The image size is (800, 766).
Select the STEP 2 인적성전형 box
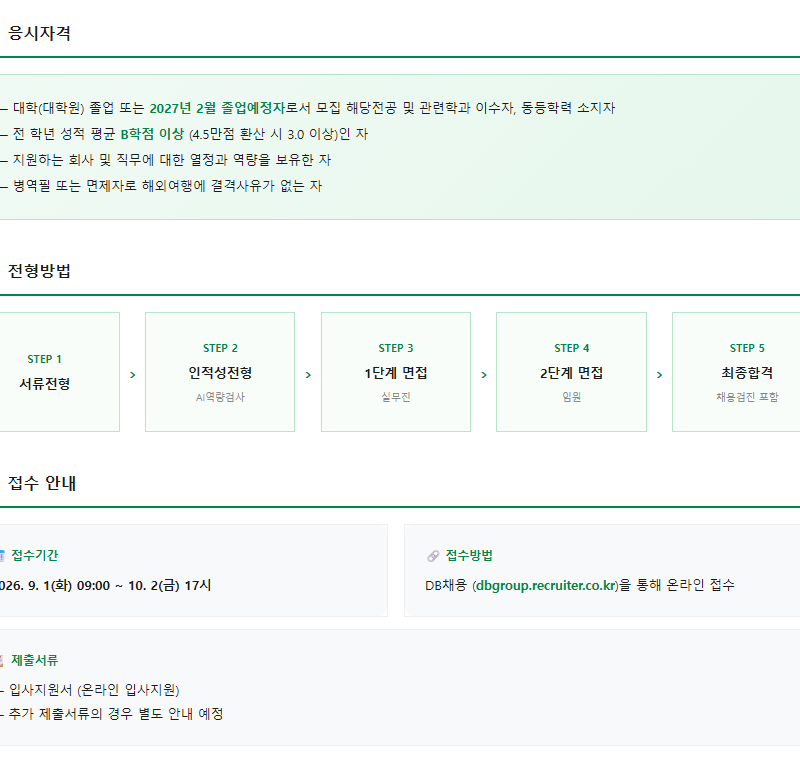point(220,372)
